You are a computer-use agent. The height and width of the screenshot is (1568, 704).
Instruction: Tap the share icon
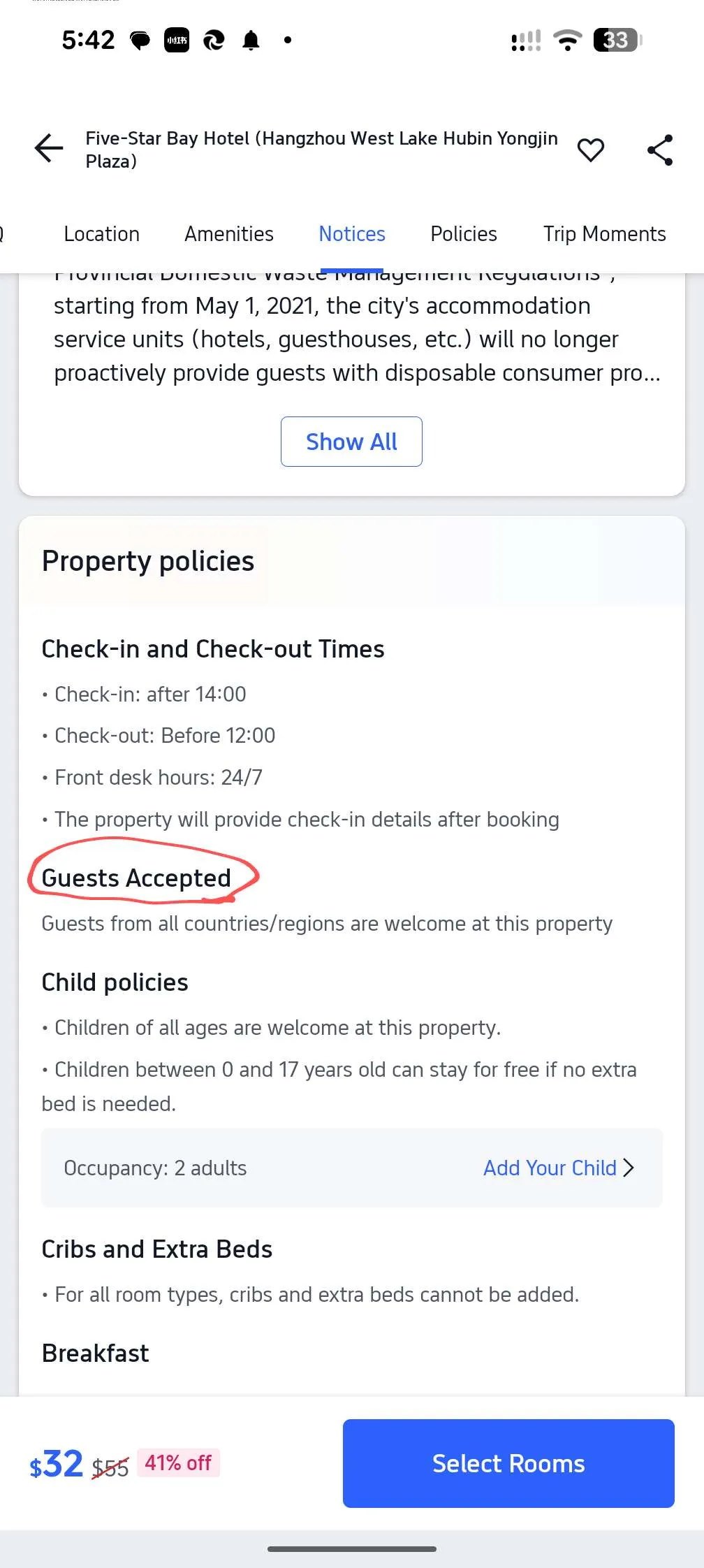pos(659,150)
